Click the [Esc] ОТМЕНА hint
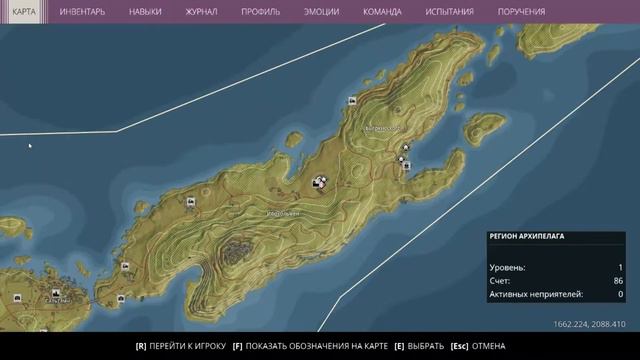The width and height of the screenshot is (640, 360). (478, 346)
